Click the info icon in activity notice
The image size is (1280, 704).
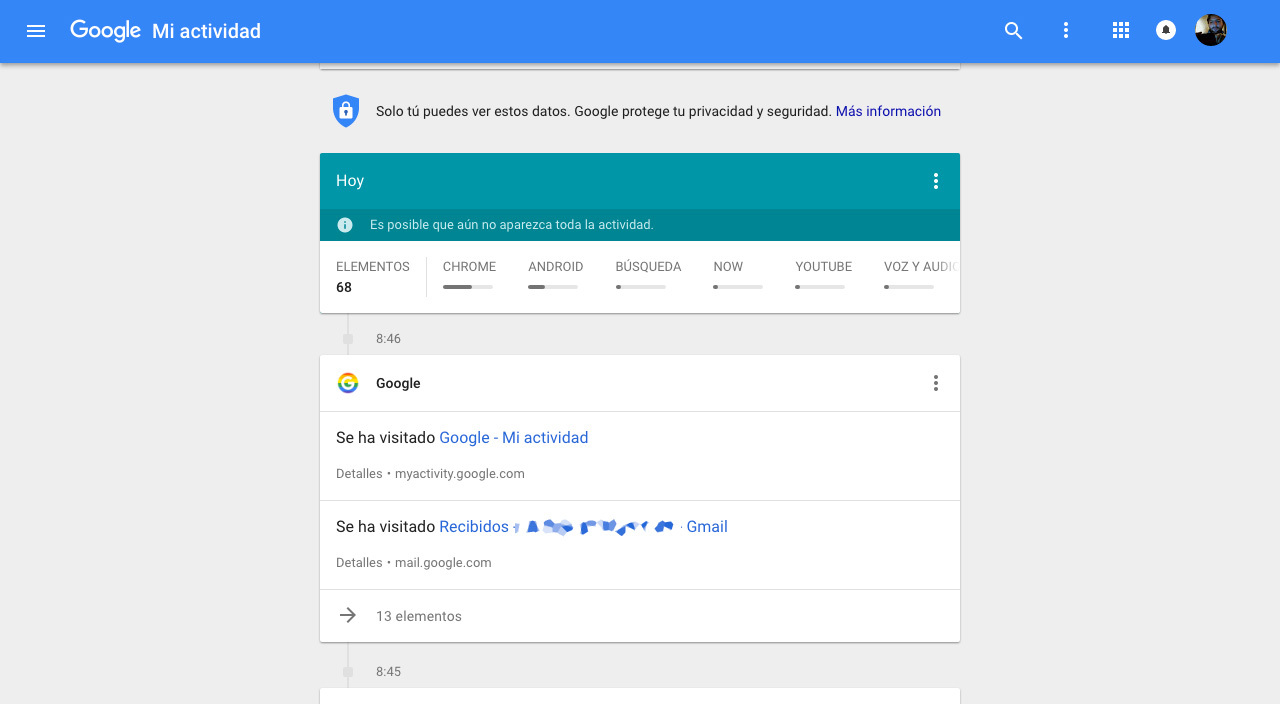(345, 225)
